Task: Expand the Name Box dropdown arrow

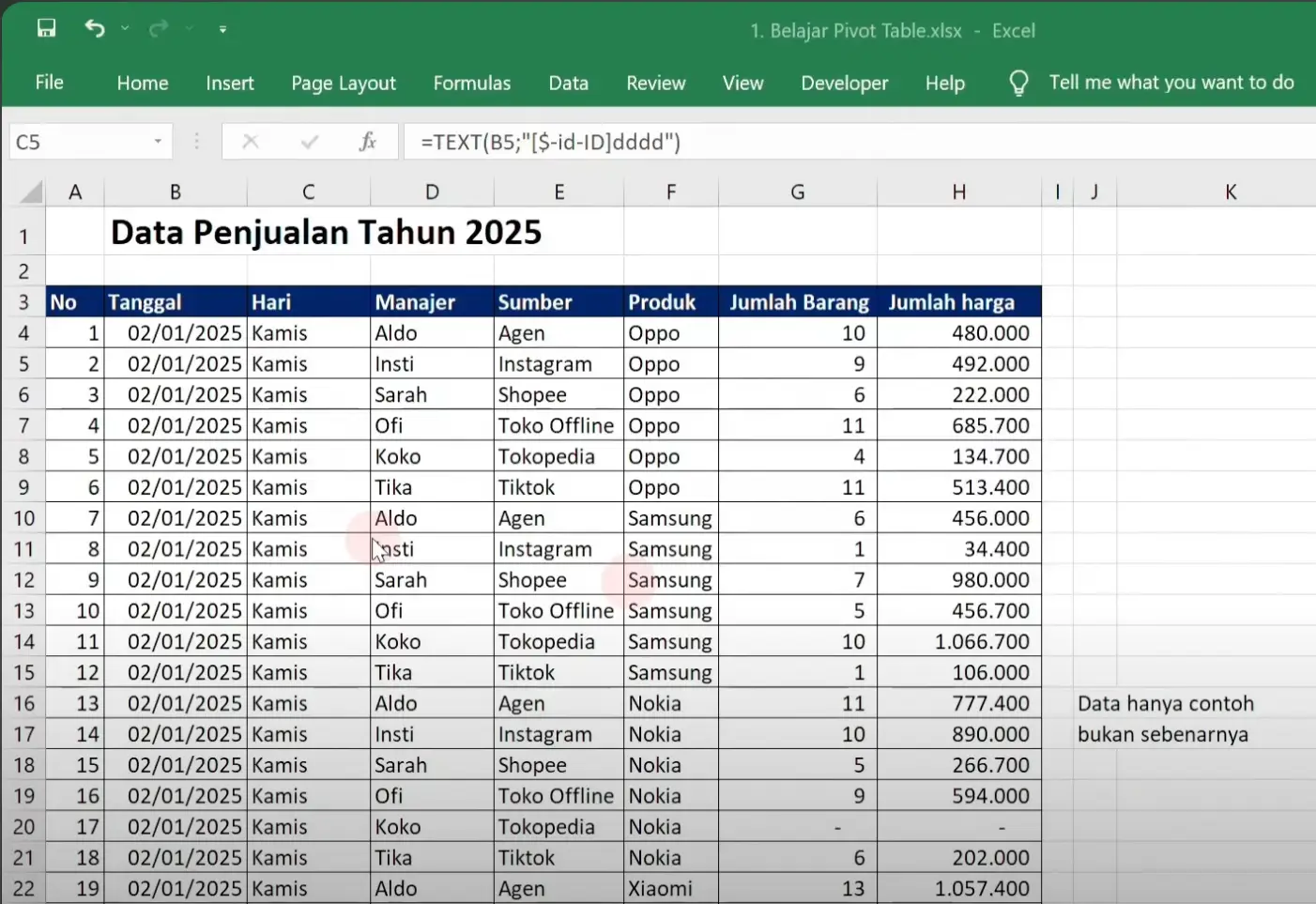Action: [x=158, y=142]
